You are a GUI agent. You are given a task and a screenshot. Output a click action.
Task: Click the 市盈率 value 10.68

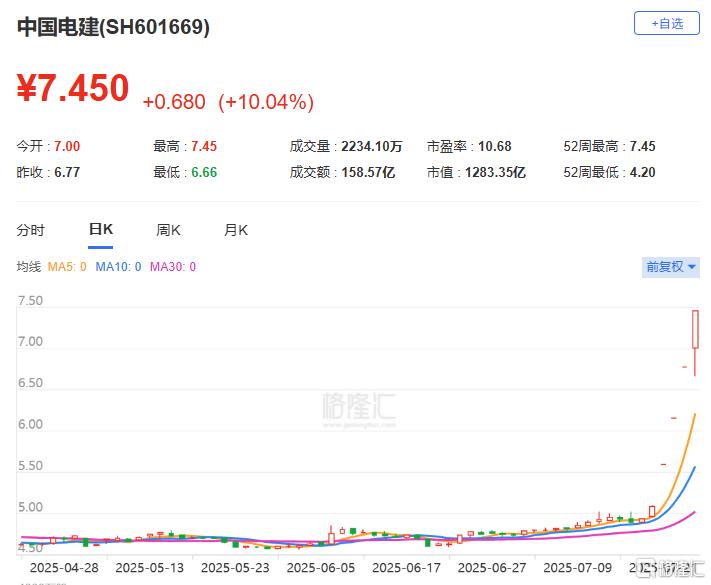pos(495,146)
